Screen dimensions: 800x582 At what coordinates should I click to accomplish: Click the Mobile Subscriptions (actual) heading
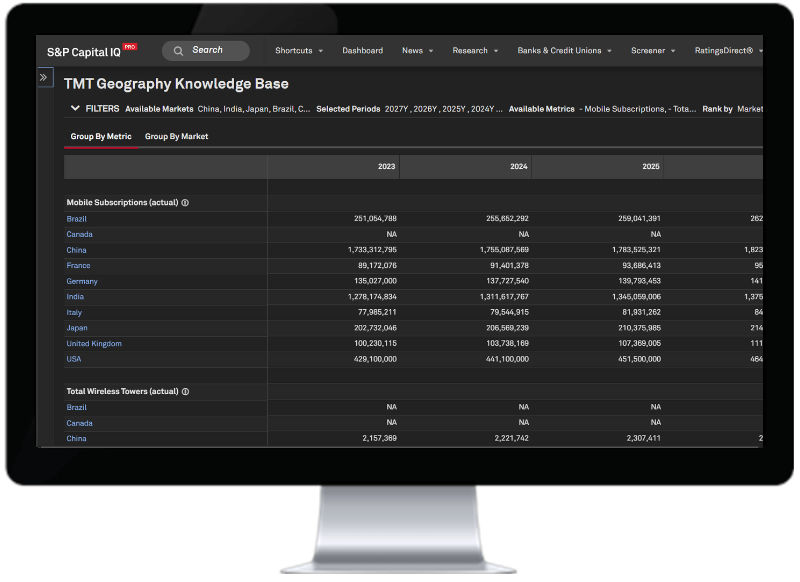pyautogui.click(x=122, y=203)
